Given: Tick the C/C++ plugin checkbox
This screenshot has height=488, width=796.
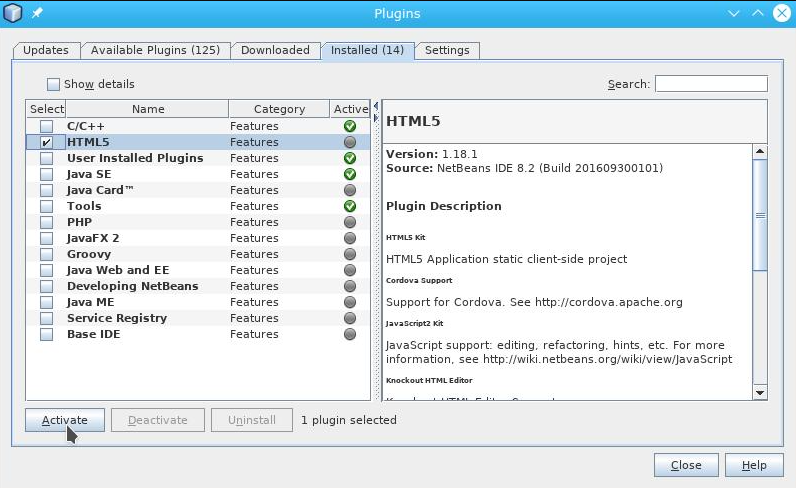Looking at the screenshot, I should click(x=46, y=126).
